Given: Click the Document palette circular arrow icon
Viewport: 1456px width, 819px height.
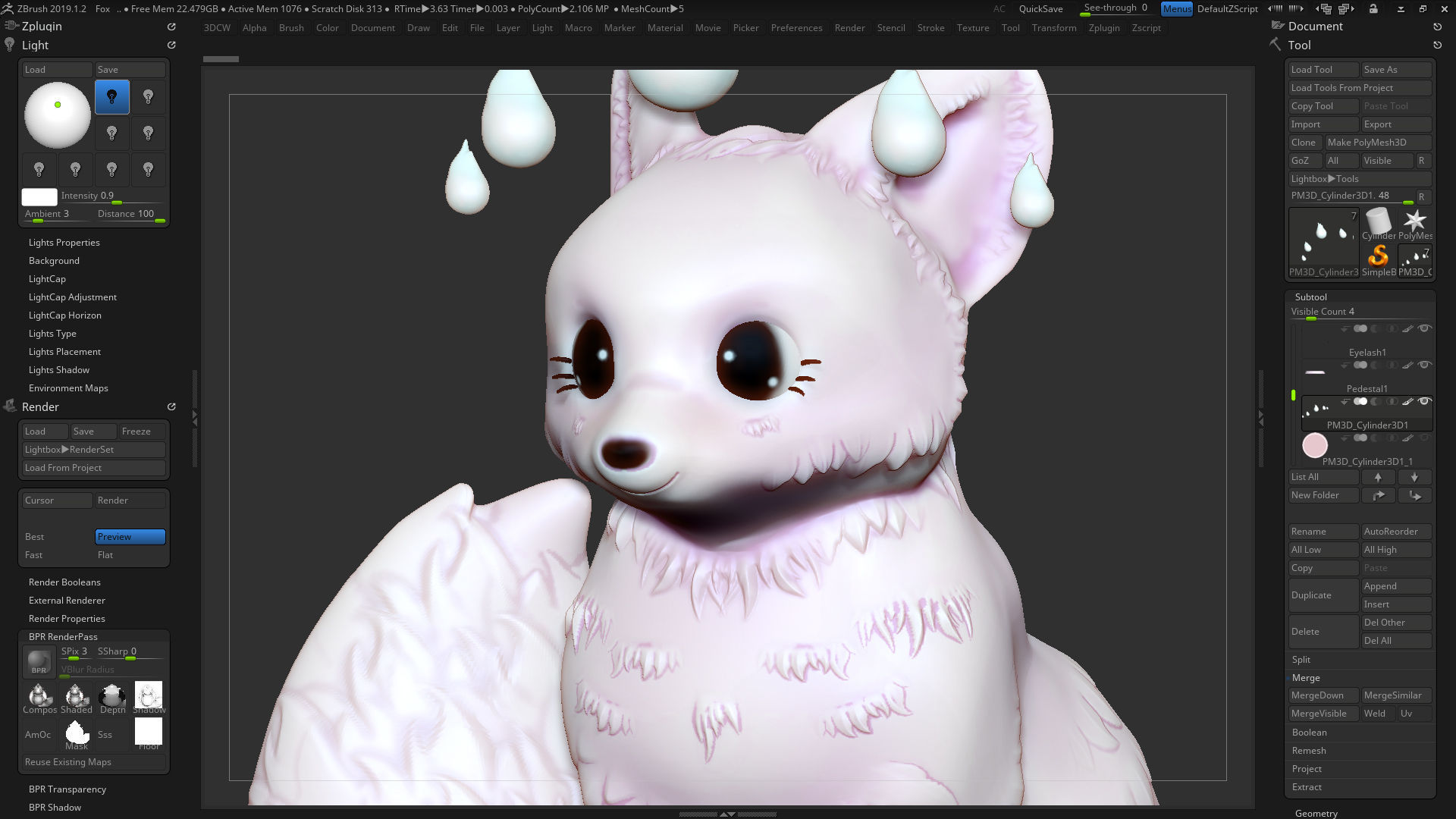Looking at the screenshot, I should (x=1437, y=27).
